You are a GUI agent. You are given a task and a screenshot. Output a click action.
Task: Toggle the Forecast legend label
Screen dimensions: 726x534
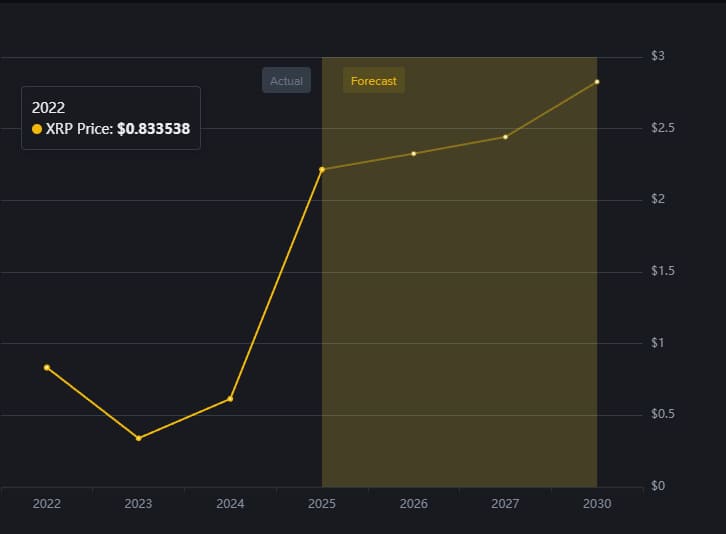pyautogui.click(x=374, y=81)
